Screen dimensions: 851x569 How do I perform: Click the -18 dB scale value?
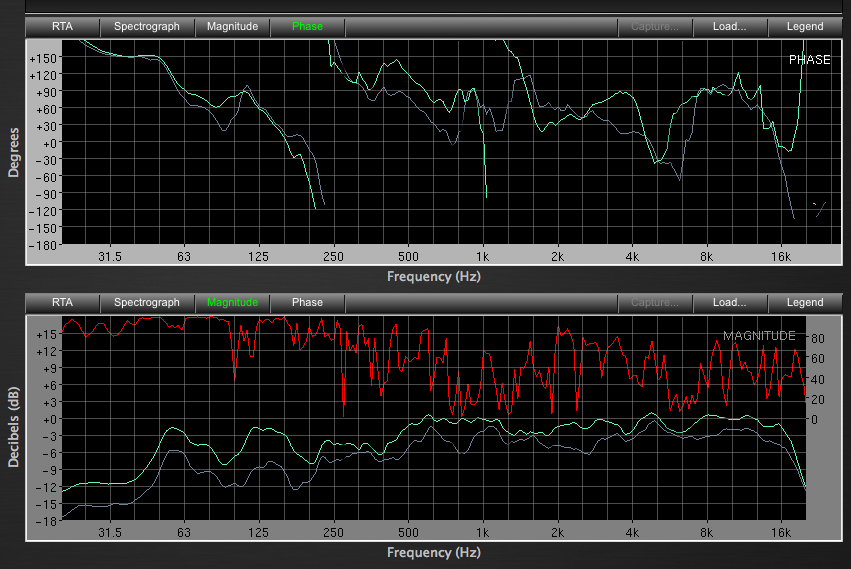coord(46,521)
